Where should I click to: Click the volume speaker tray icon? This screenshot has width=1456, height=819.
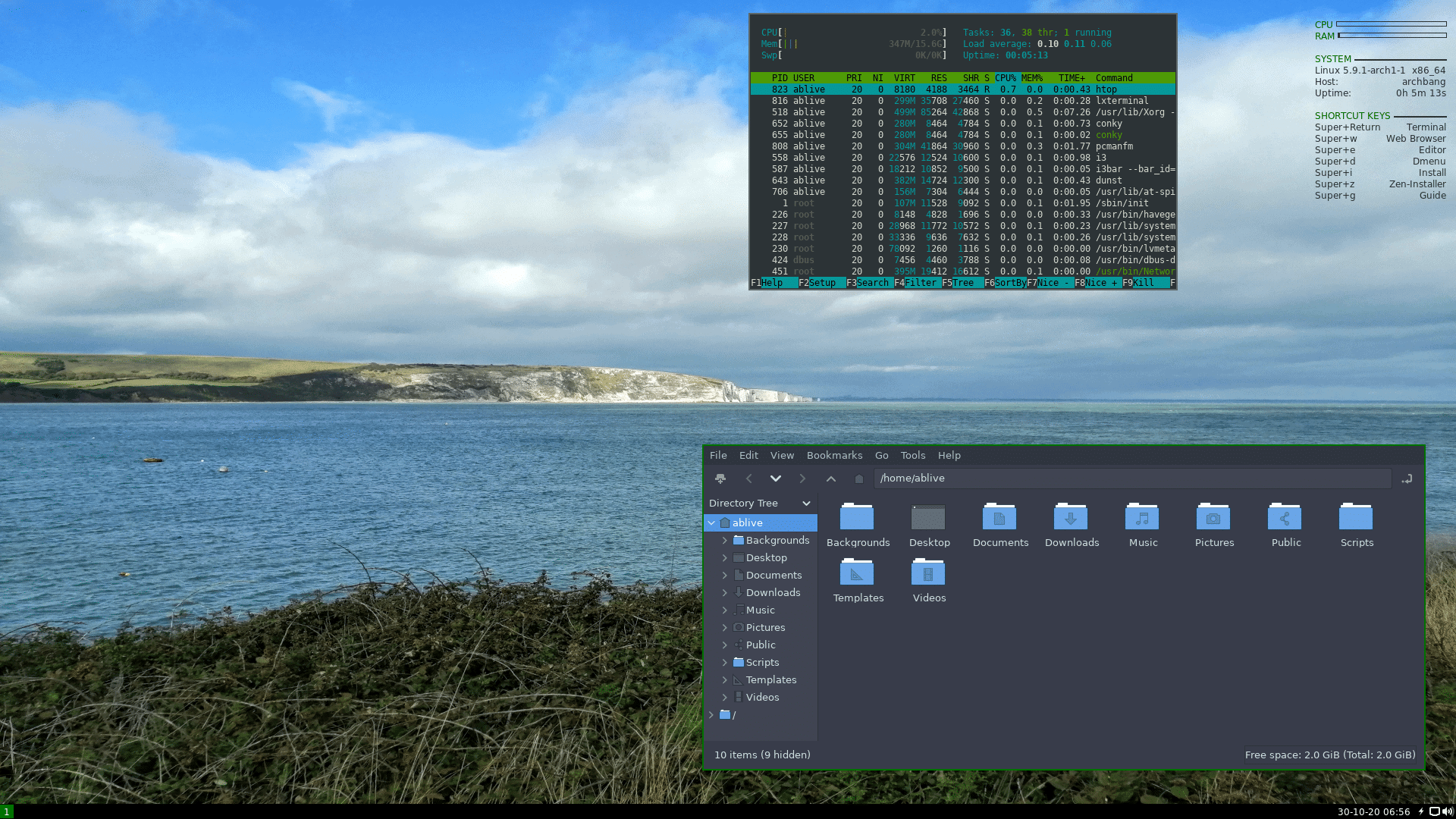point(1448,811)
